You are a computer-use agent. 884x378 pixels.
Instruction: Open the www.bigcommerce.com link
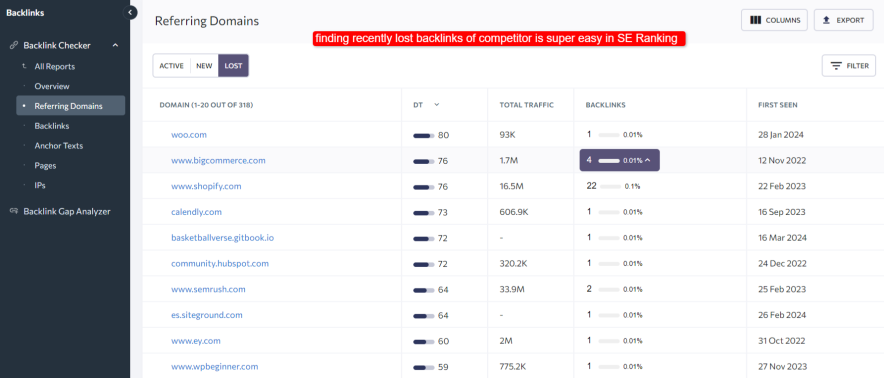coord(218,160)
